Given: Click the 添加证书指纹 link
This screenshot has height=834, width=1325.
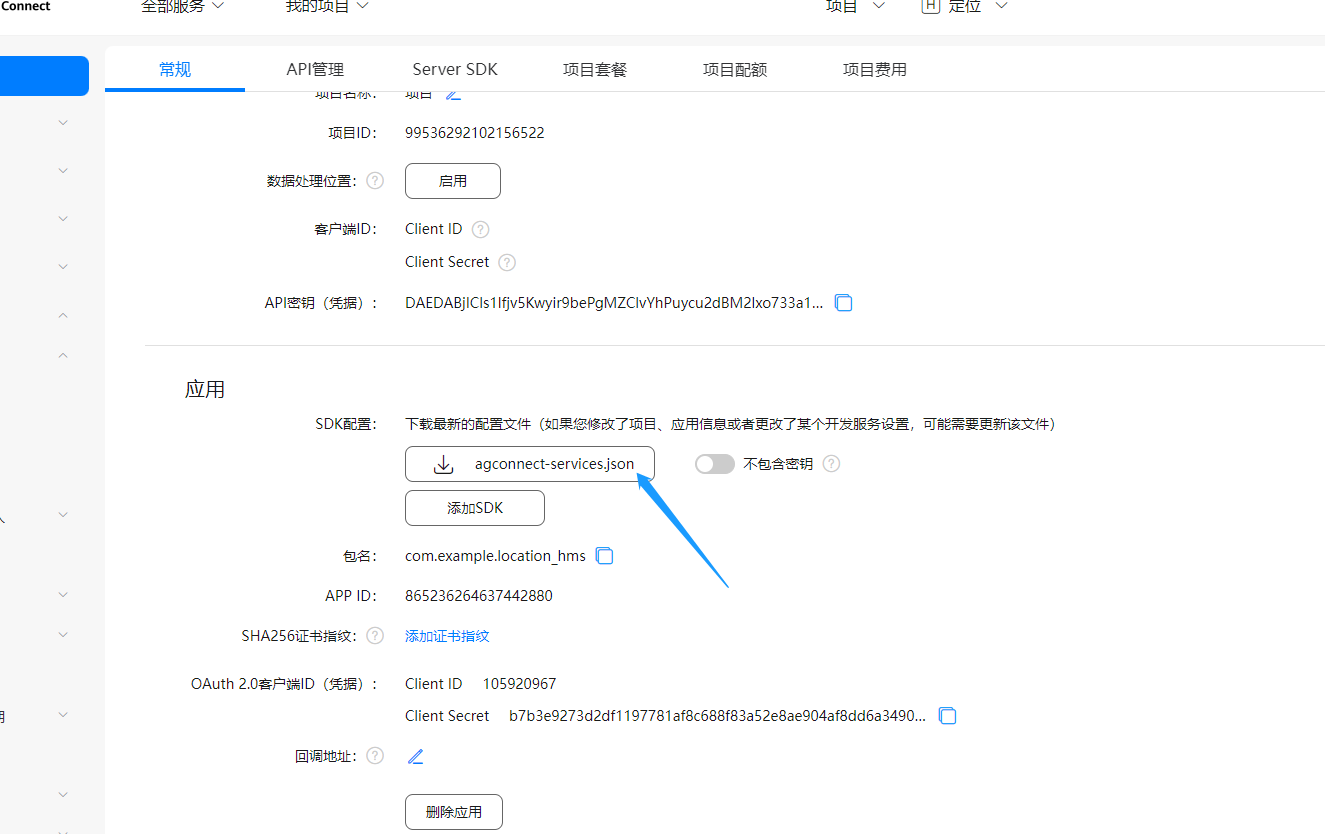Looking at the screenshot, I should pos(447,636).
